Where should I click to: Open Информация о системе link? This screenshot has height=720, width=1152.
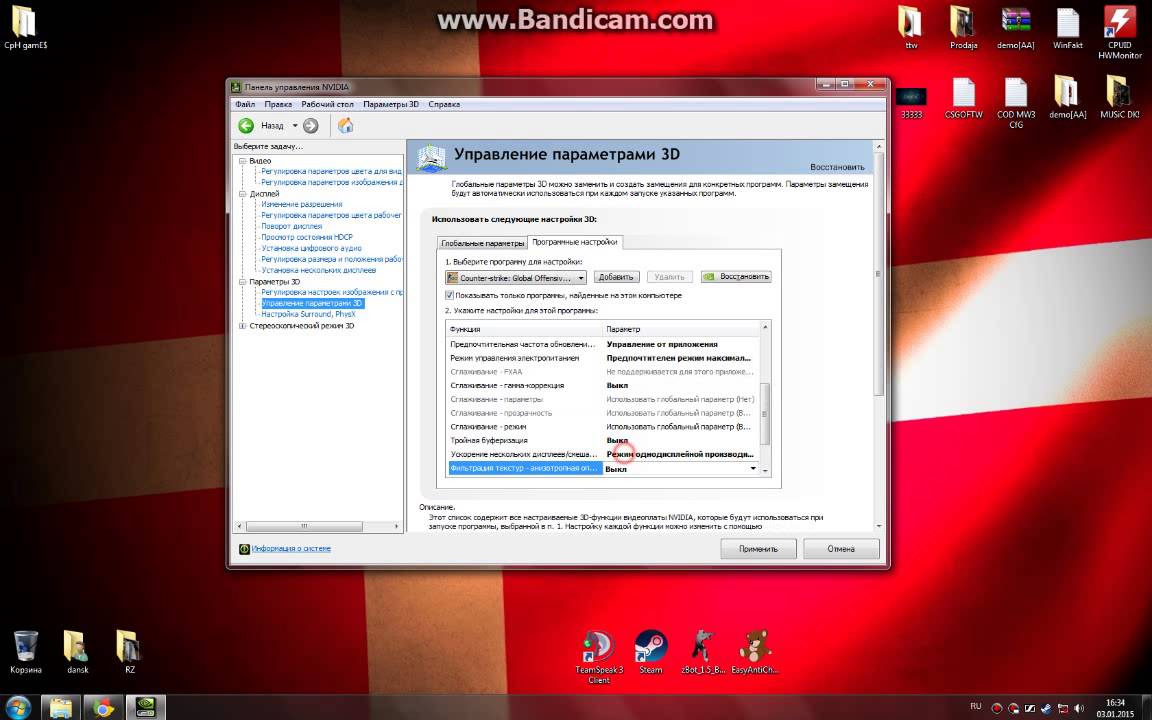[x=291, y=549]
